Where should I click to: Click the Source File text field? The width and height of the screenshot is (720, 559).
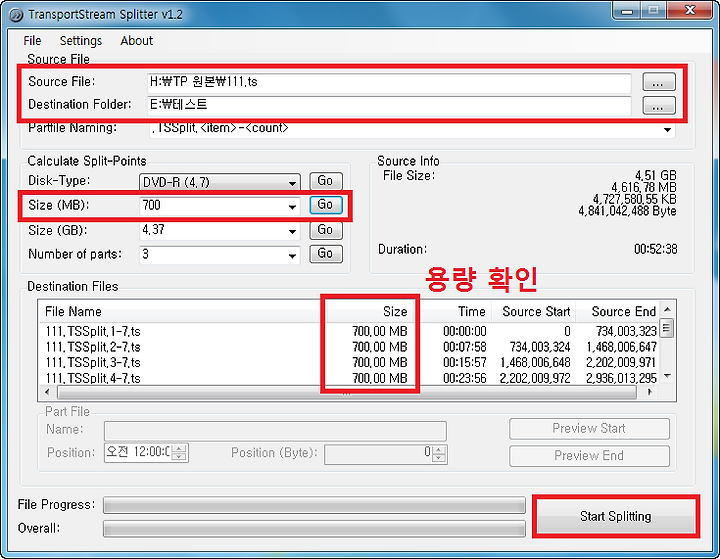(x=389, y=82)
